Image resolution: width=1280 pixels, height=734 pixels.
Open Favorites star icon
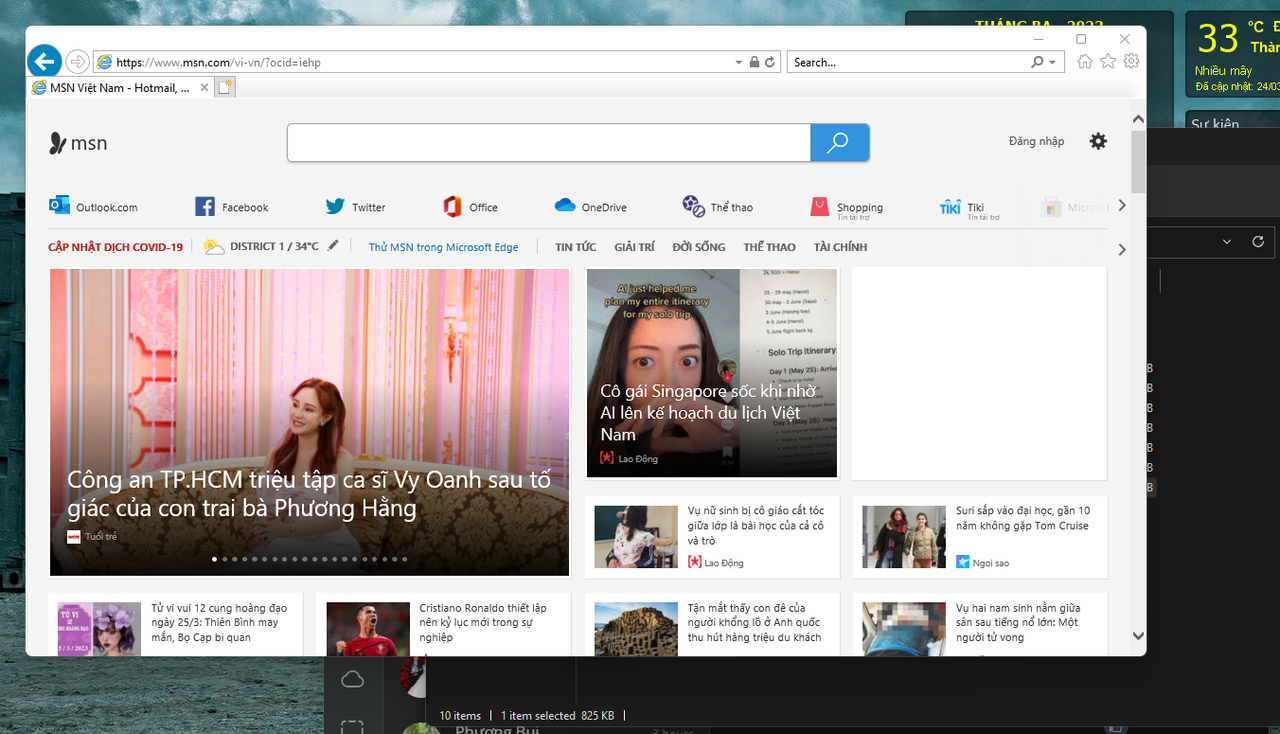[x=1108, y=62]
